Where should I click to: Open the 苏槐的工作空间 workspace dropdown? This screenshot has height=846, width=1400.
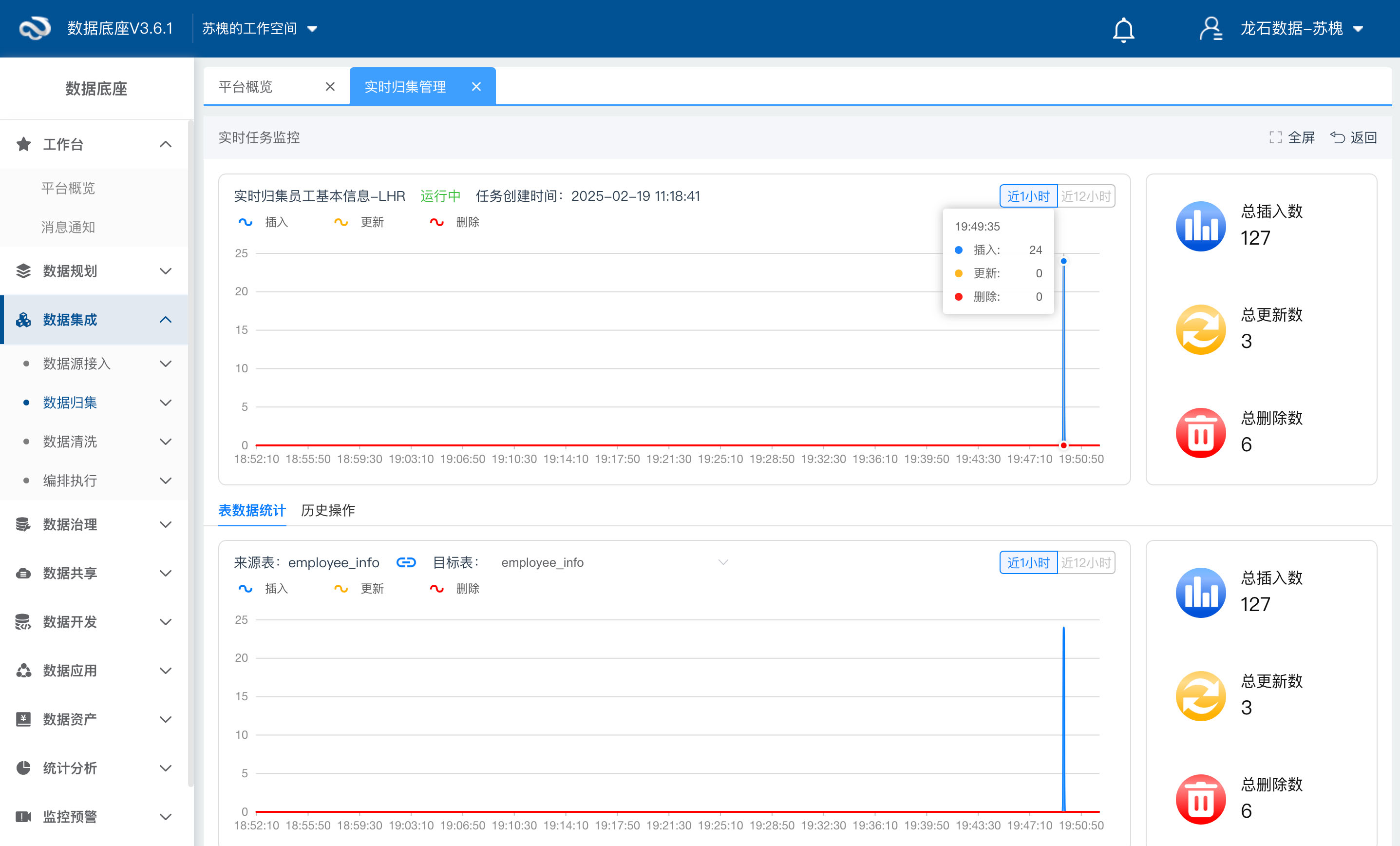pos(260,28)
